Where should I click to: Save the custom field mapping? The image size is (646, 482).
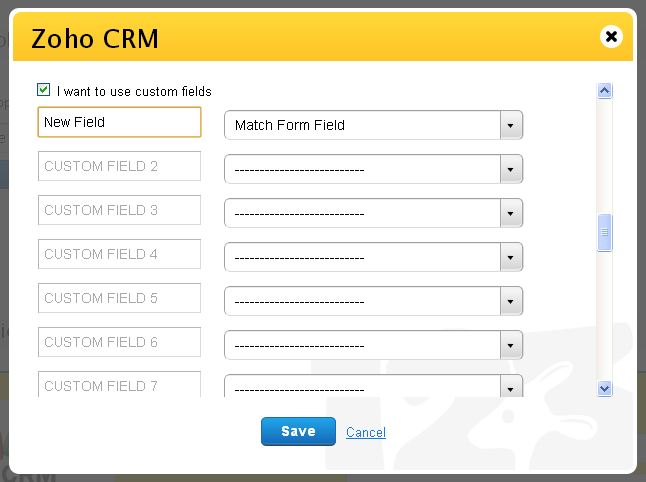point(298,431)
